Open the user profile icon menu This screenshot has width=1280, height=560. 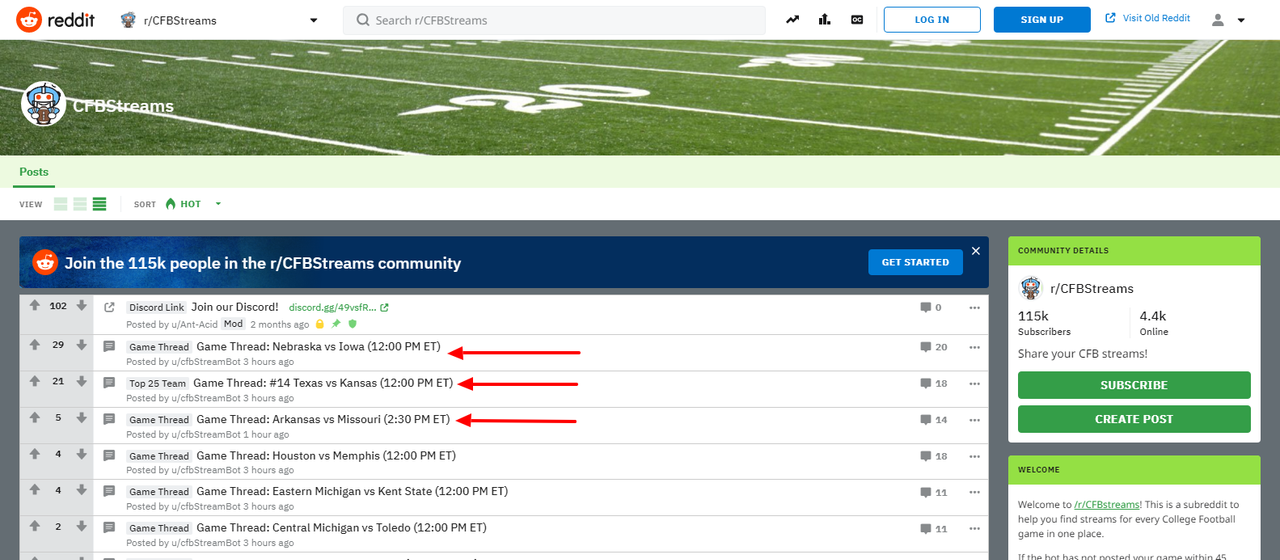coord(1228,20)
